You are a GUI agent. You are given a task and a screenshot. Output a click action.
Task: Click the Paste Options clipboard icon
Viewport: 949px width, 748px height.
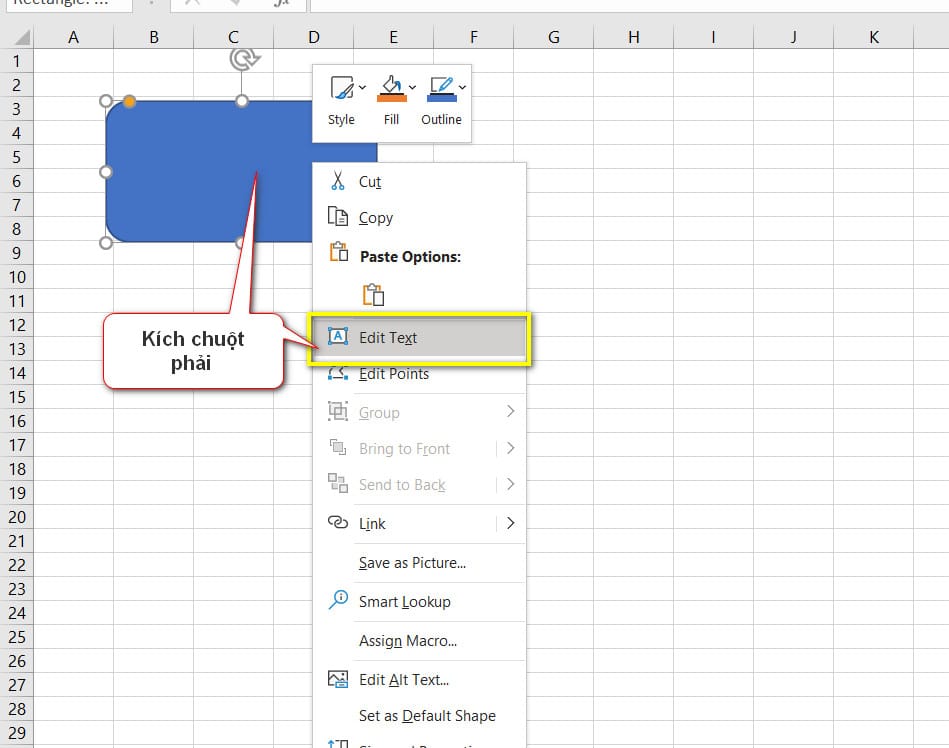pos(373,295)
